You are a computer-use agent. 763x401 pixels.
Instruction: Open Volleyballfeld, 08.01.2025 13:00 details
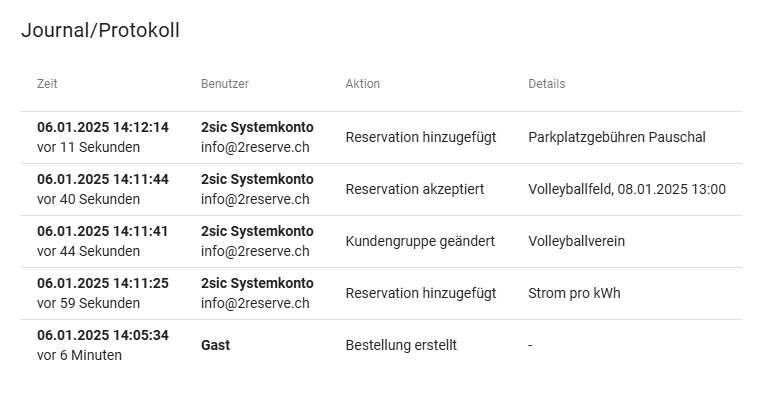click(626, 189)
